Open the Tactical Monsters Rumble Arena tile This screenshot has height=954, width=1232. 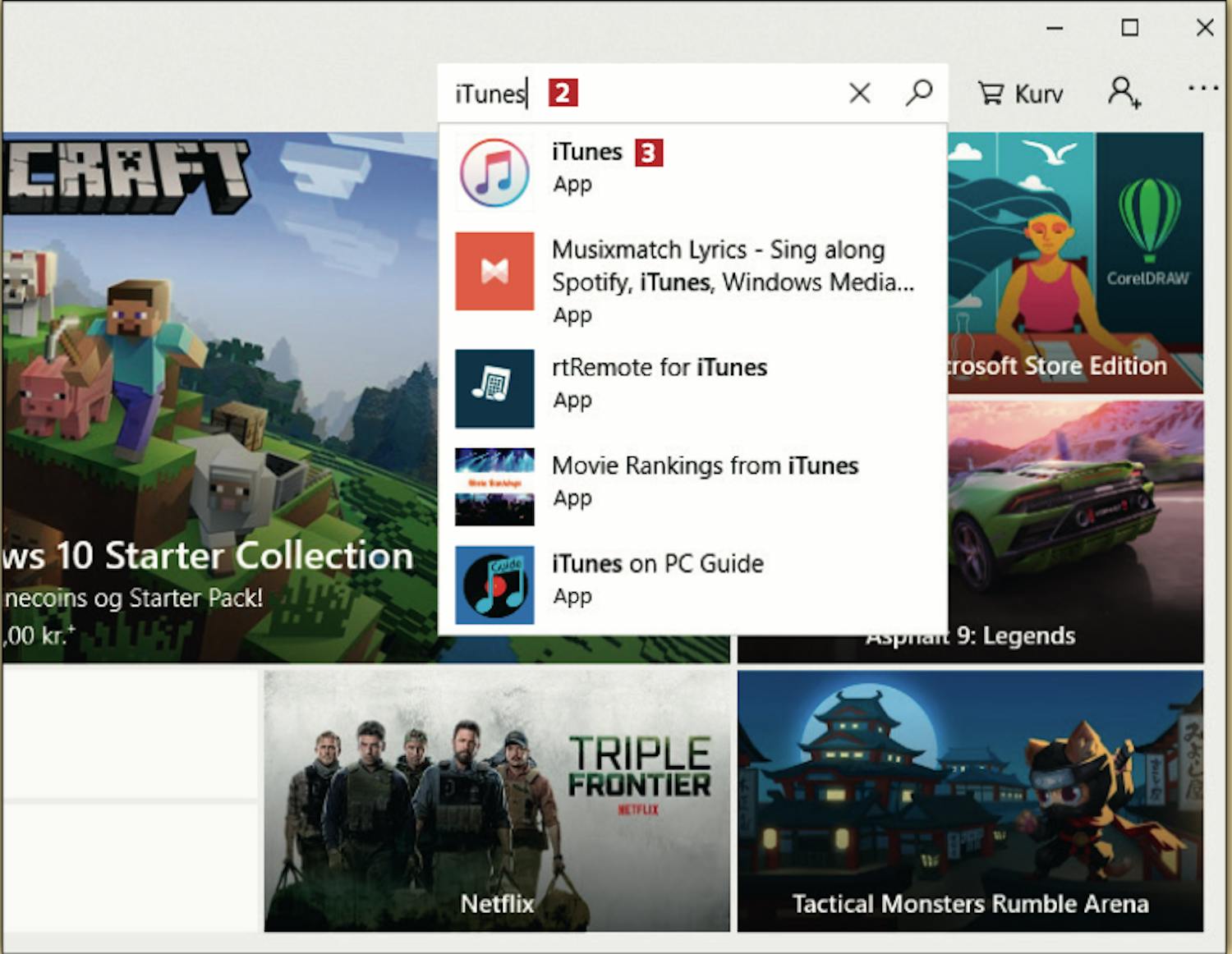coord(970,800)
